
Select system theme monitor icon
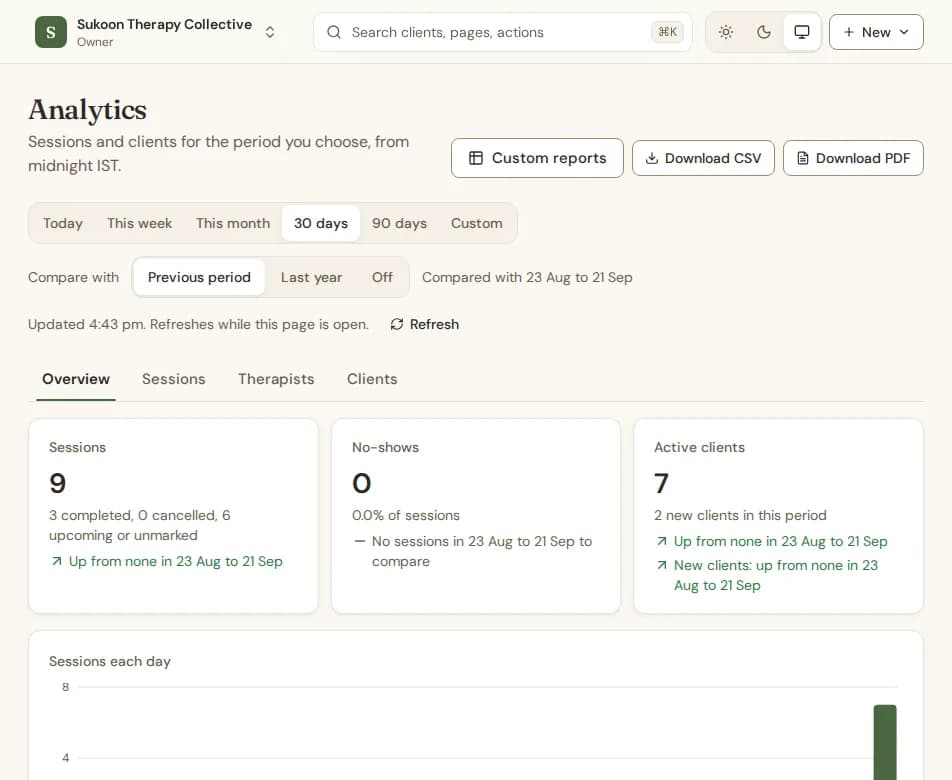[x=802, y=32]
